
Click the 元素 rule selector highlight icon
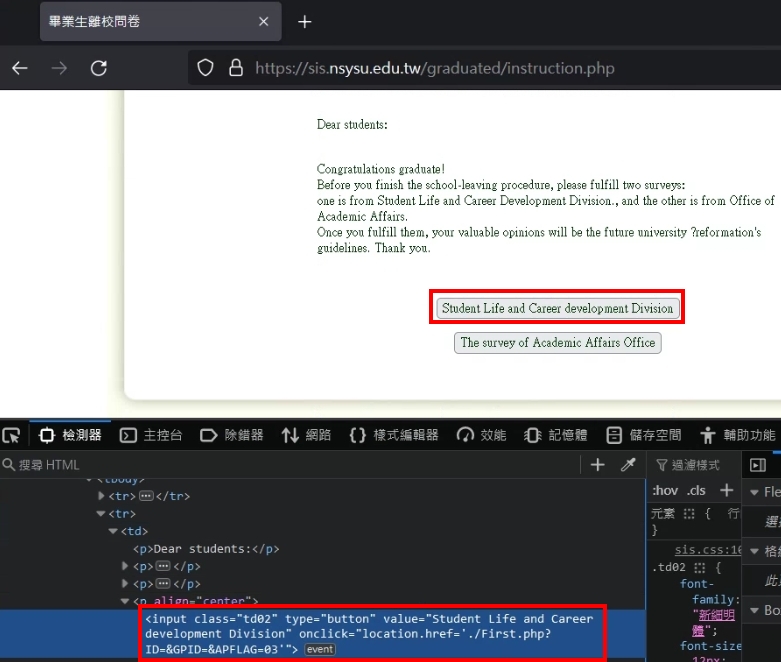(689, 514)
